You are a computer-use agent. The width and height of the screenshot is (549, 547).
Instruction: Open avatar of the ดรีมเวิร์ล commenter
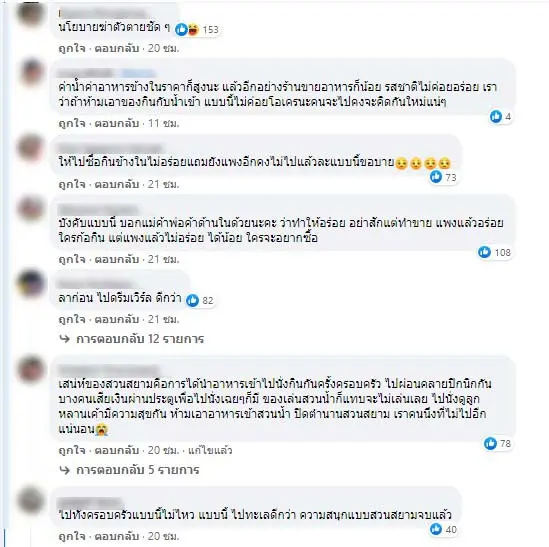click(31, 283)
